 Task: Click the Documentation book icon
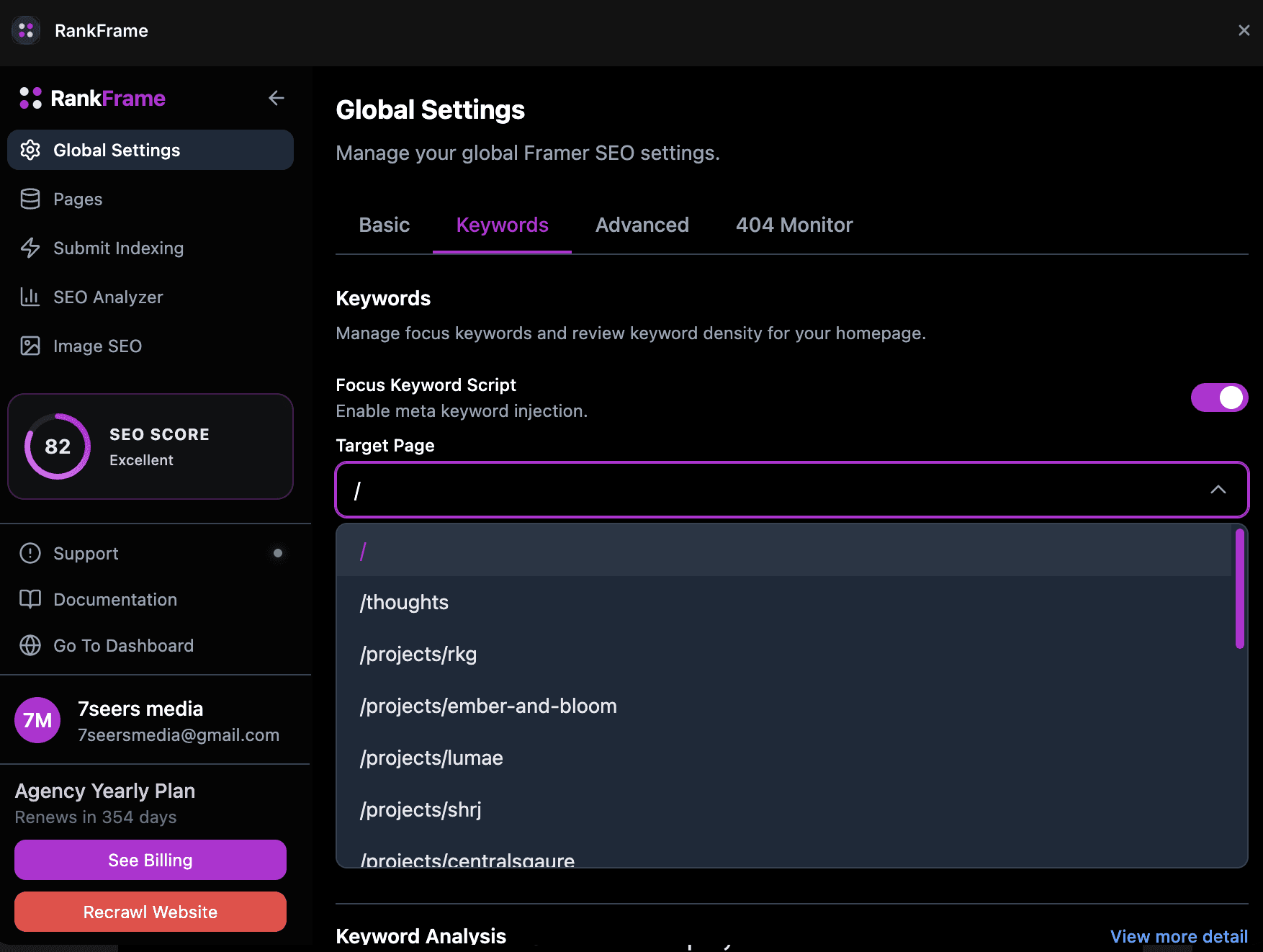(30, 599)
